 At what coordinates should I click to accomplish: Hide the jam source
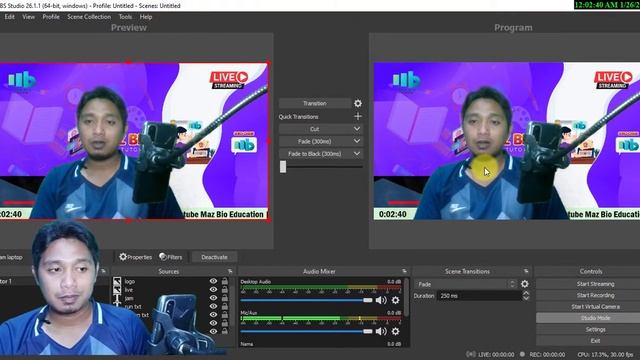[x=213, y=298]
